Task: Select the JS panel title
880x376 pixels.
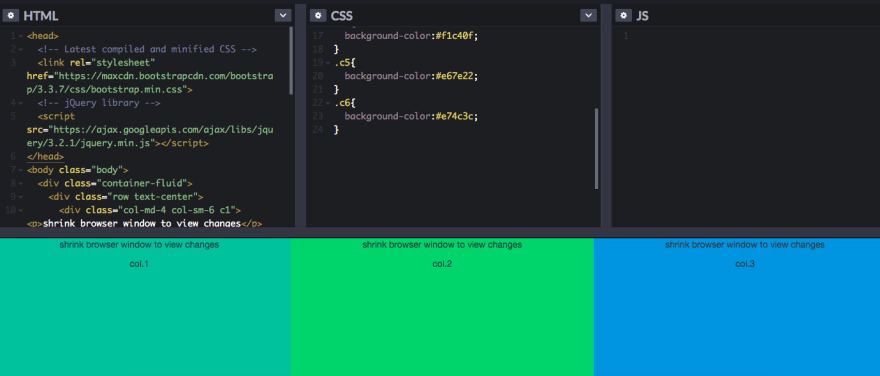Action: [x=643, y=16]
